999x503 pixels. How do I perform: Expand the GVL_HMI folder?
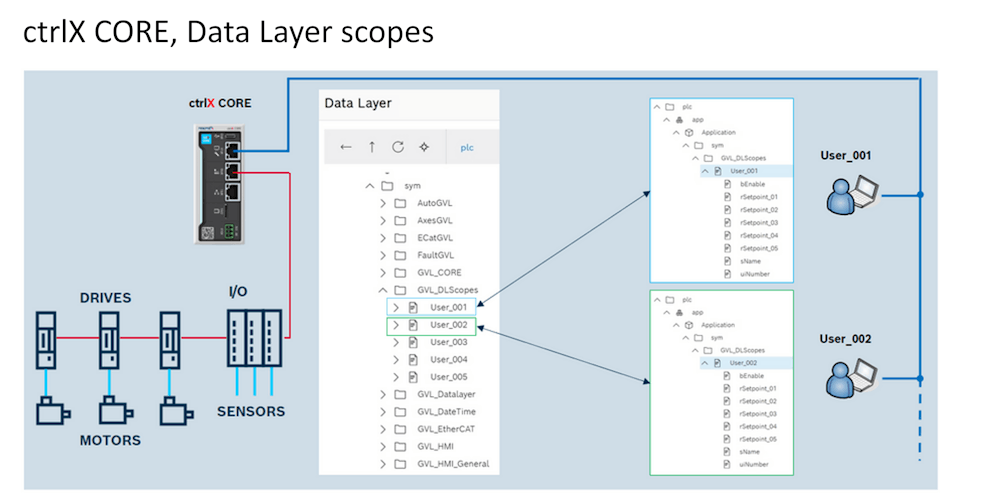pyautogui.click(x=383, y=446)
